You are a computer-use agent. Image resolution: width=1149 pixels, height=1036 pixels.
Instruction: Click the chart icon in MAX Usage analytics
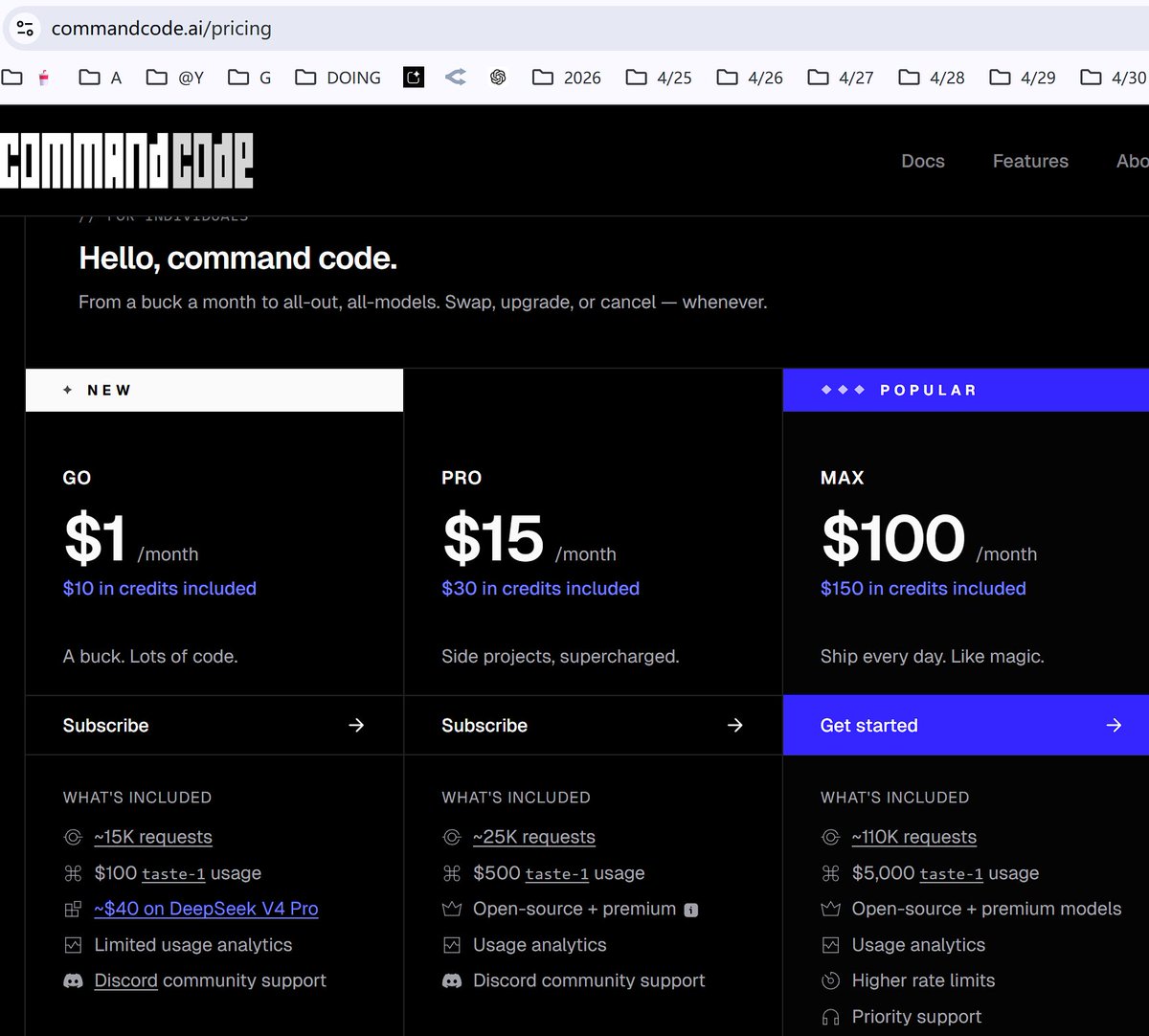pos(830,945)
